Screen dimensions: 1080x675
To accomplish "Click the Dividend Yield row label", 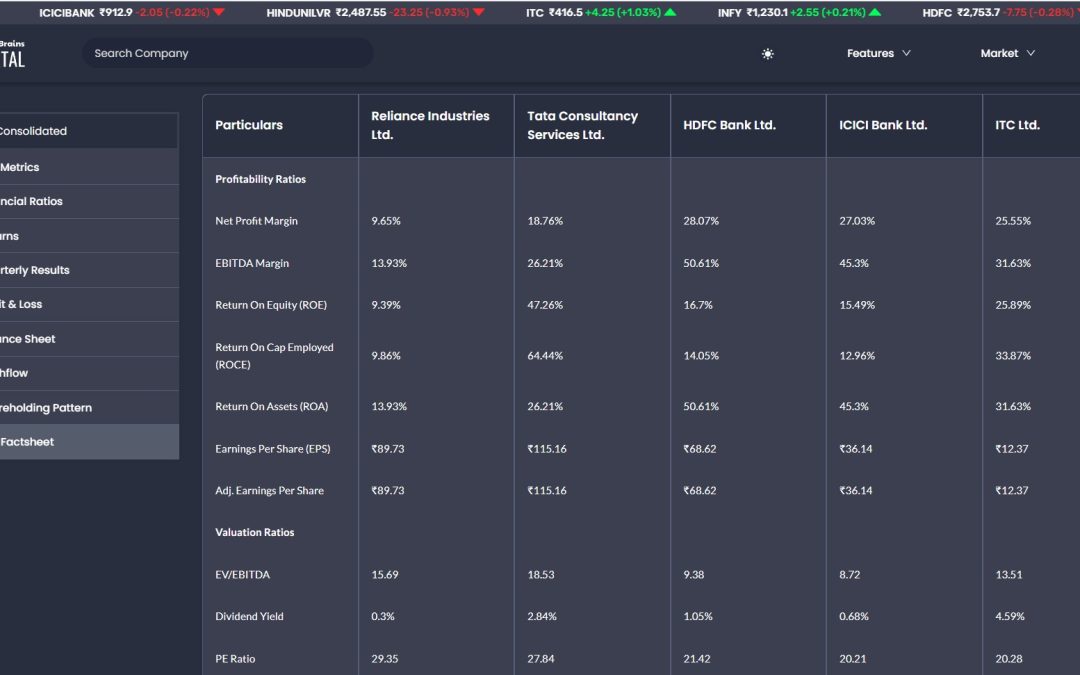I will point(249,616).
